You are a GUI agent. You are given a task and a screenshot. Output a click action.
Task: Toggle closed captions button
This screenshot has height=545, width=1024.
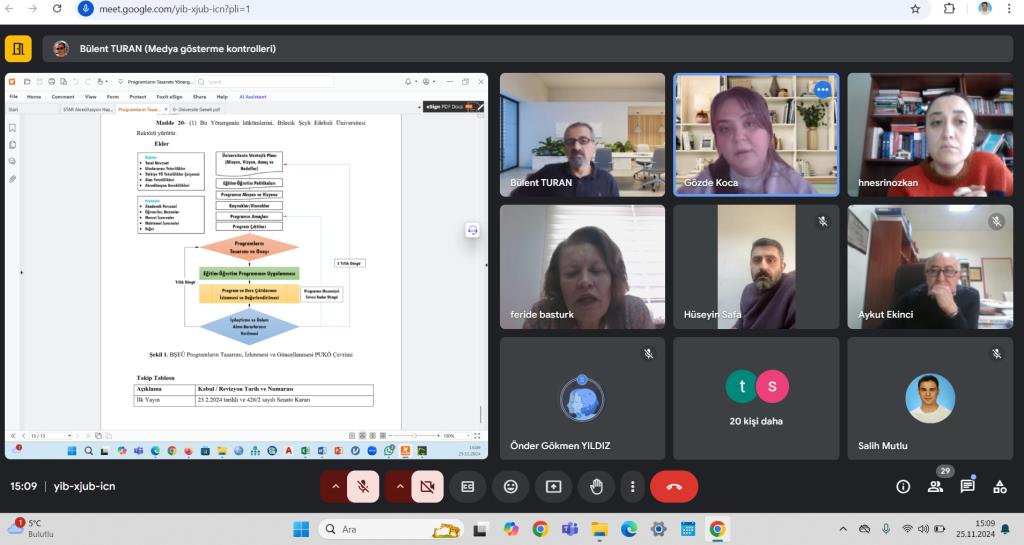(467, 486)
